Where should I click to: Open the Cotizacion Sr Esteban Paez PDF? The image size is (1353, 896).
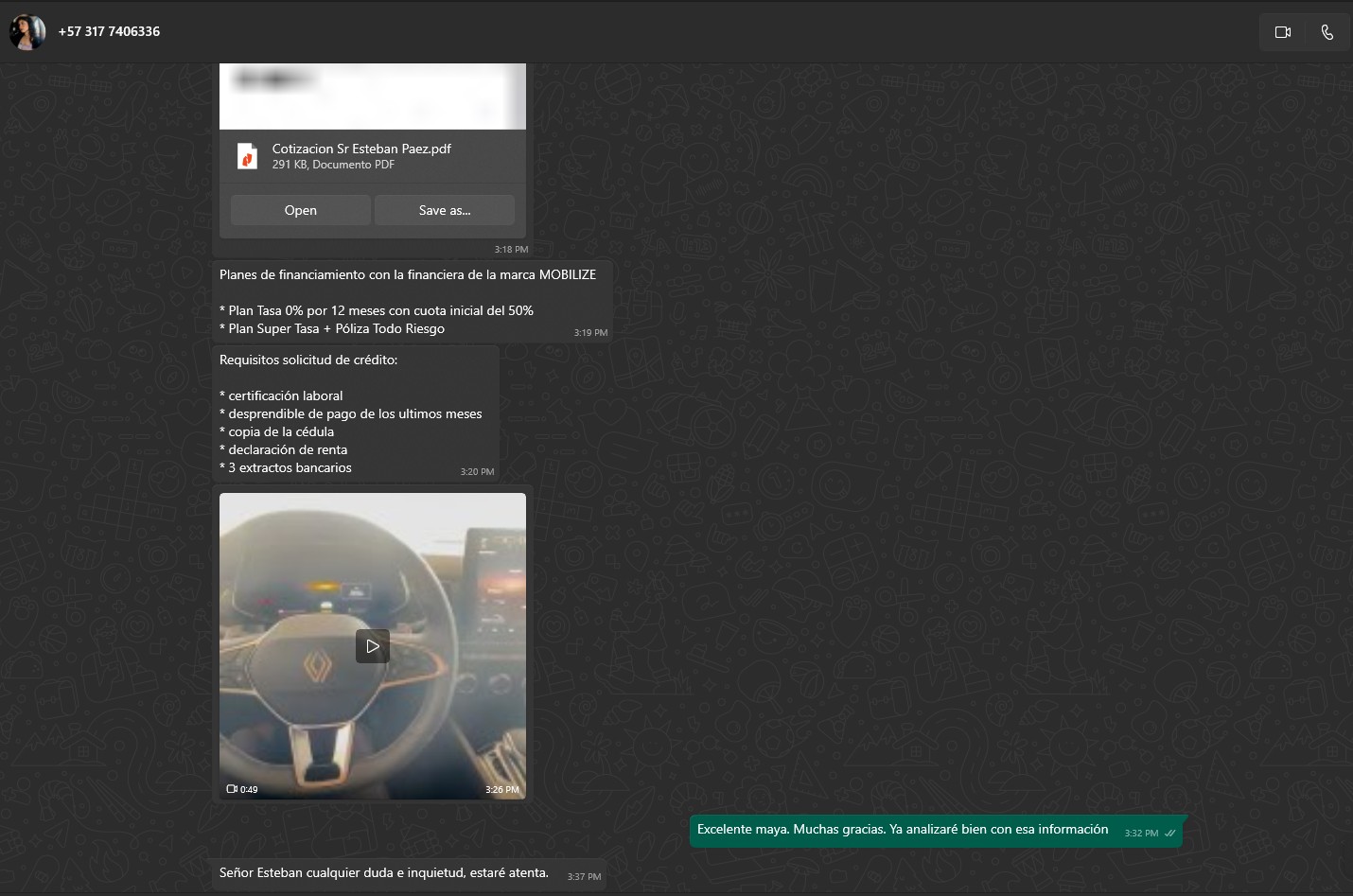pos(301,210)
